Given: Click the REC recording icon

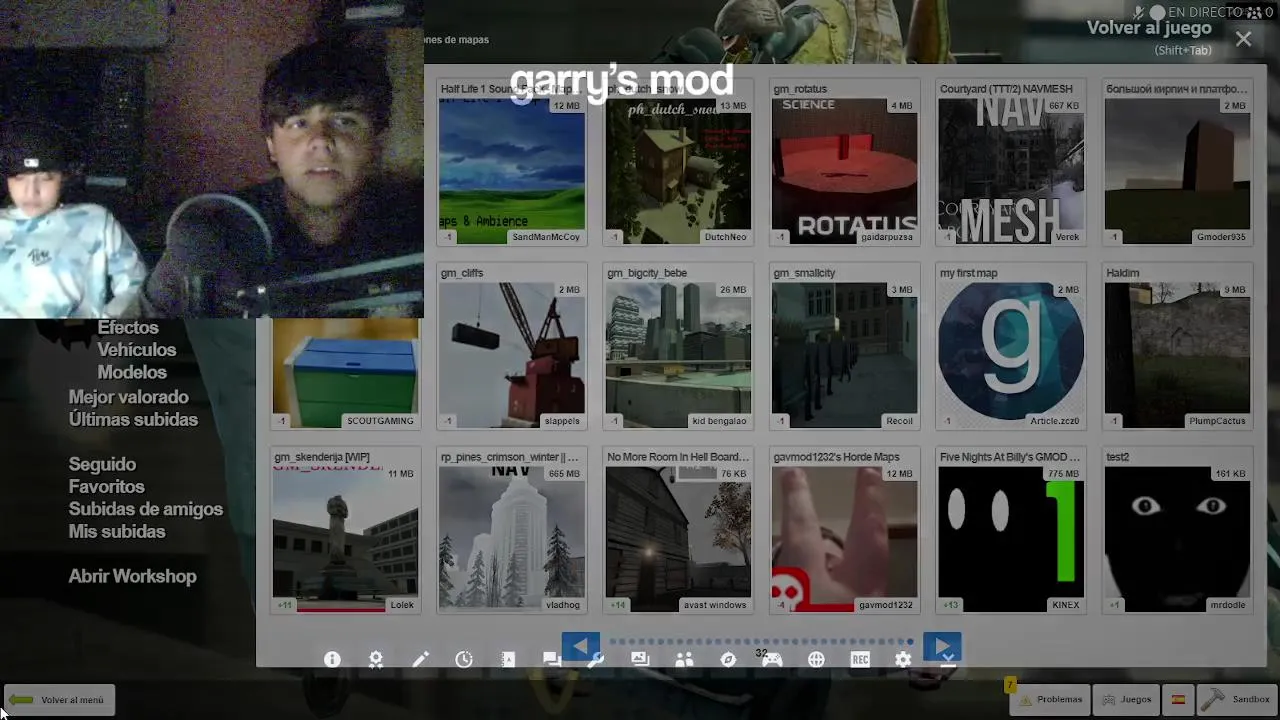Looking at the screenshot, I should tap(860, 659).
